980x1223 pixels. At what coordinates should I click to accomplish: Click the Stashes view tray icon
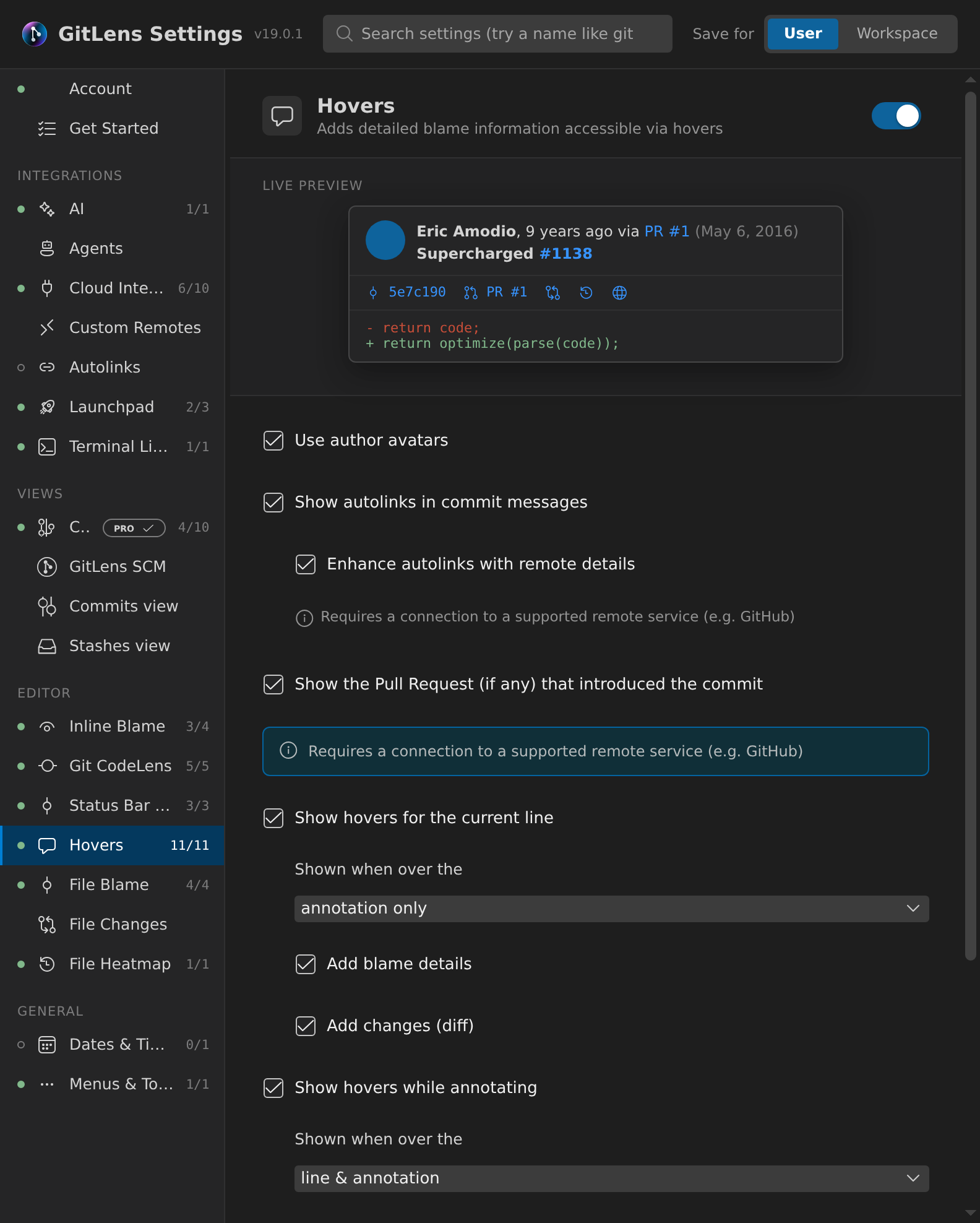click(47, 646)
